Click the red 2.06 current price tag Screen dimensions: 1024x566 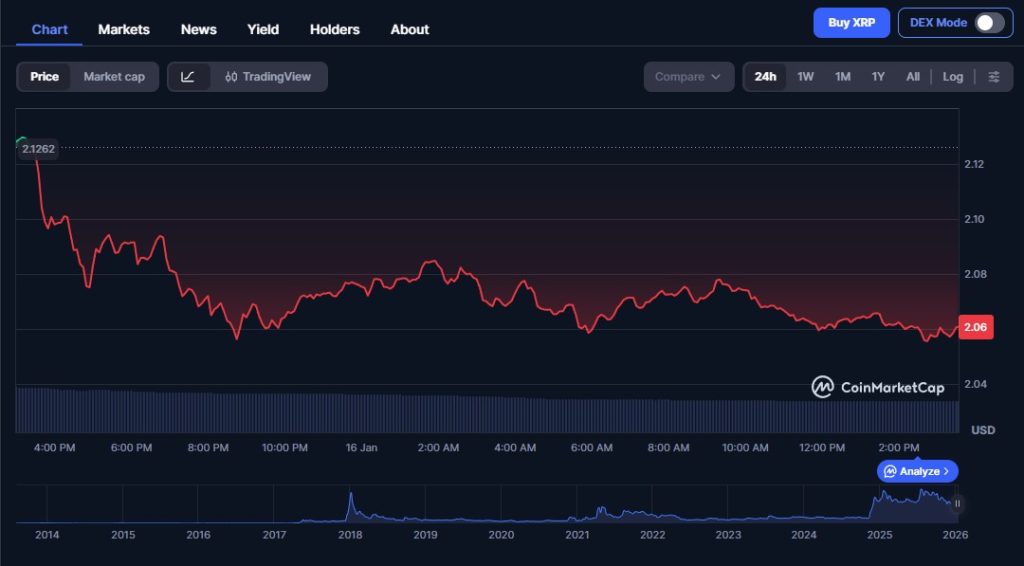[975, 327]
